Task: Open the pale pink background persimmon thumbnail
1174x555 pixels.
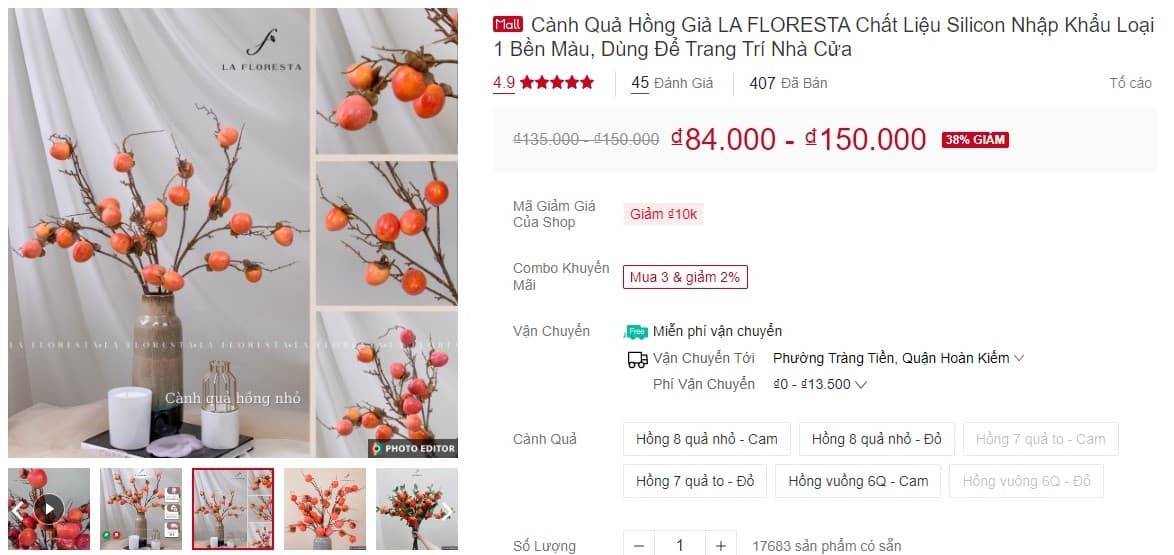Action: (325, 509)
